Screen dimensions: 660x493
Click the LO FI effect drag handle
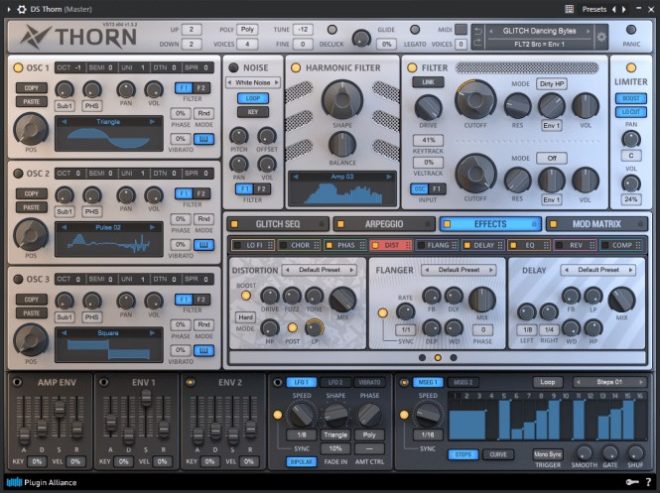[x=270, y=245]
